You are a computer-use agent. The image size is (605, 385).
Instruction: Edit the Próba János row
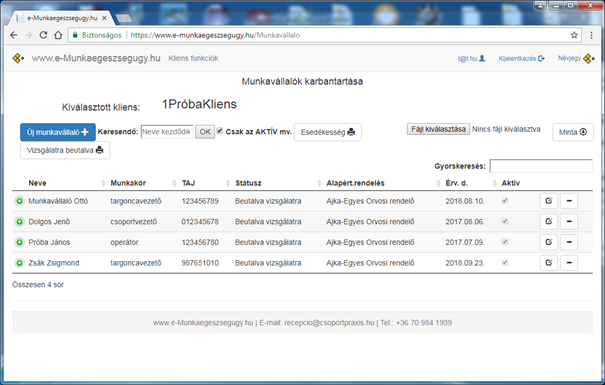point(549,242)
